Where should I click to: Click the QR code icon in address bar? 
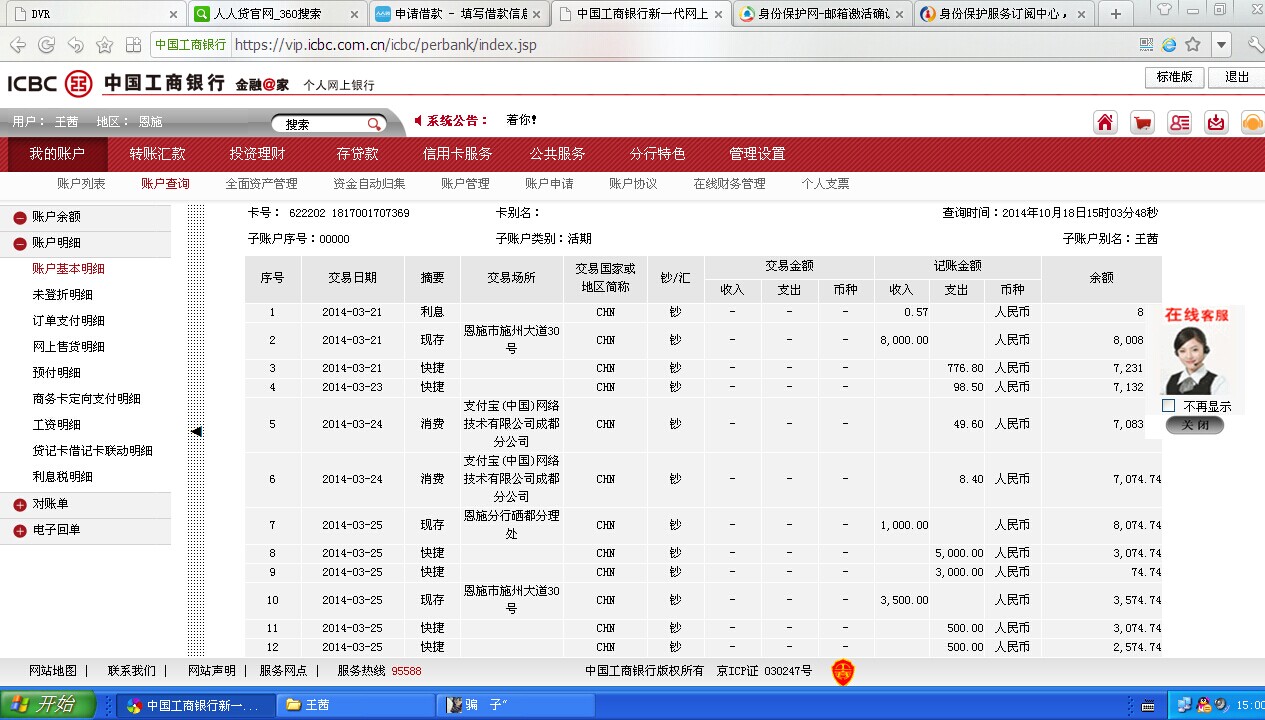click(x=1146, y=45)
